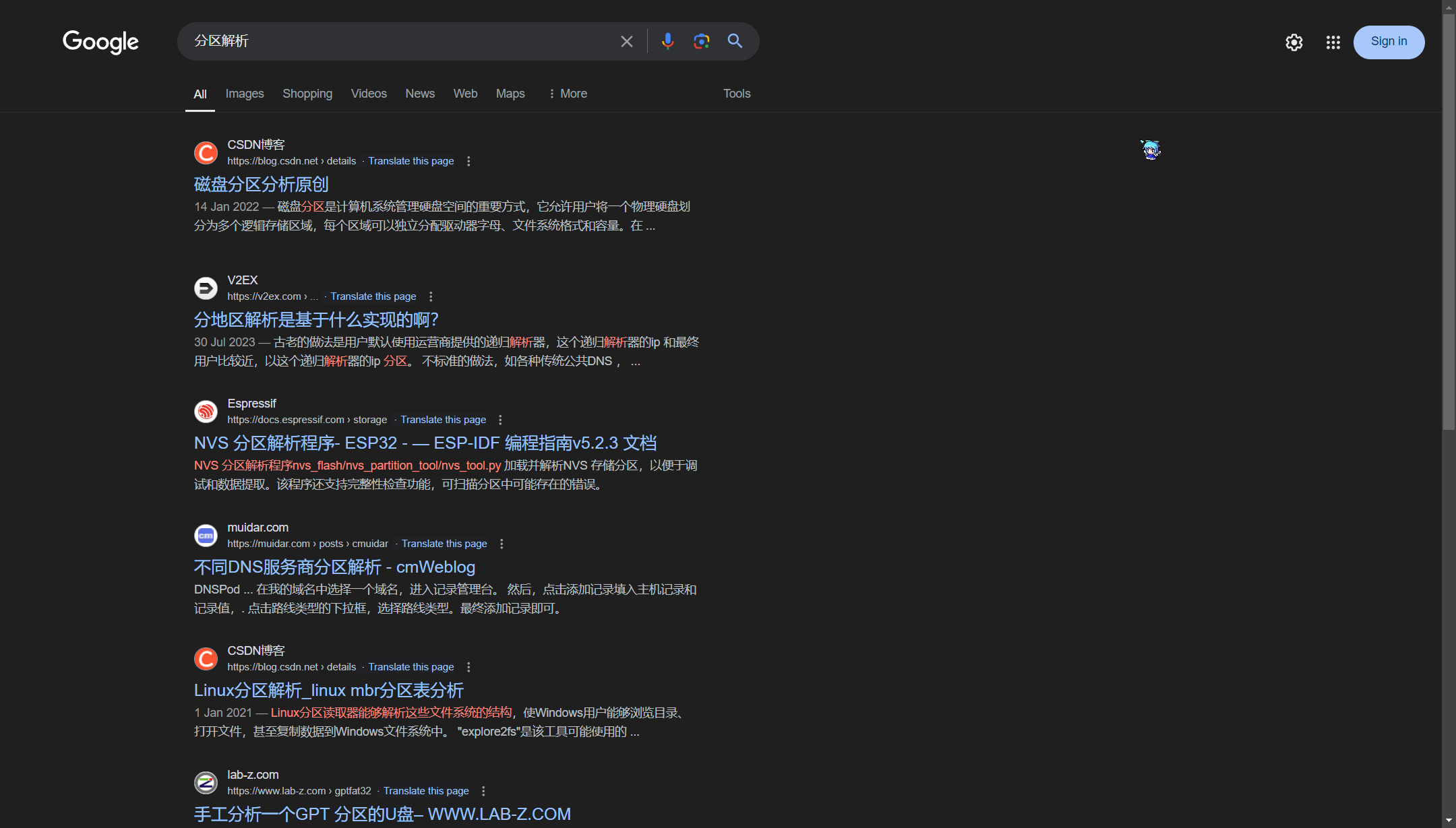The width and height of the screenshot is (1456, 828).
Task: Click the Espressif site favicon
Action: (x=206, y=411)
